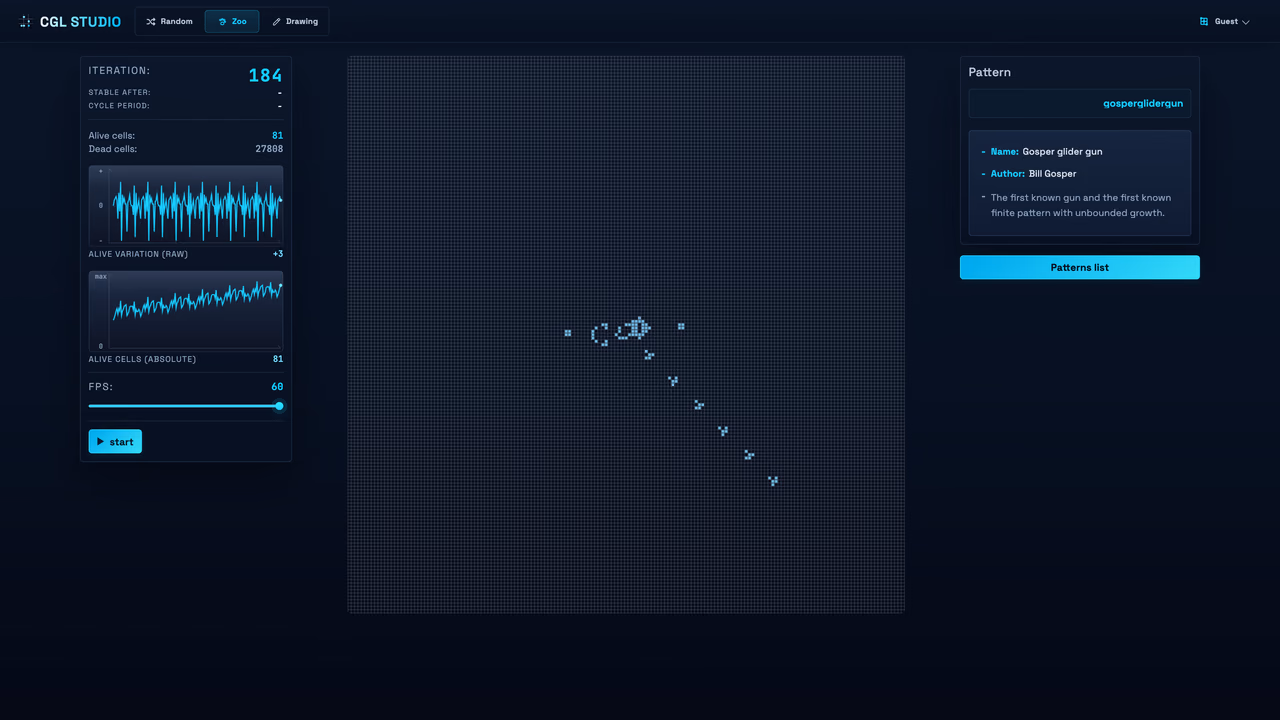Start the simulation with the start button
The width and height of the screenshot is (1280, 720).
(115, 441)
